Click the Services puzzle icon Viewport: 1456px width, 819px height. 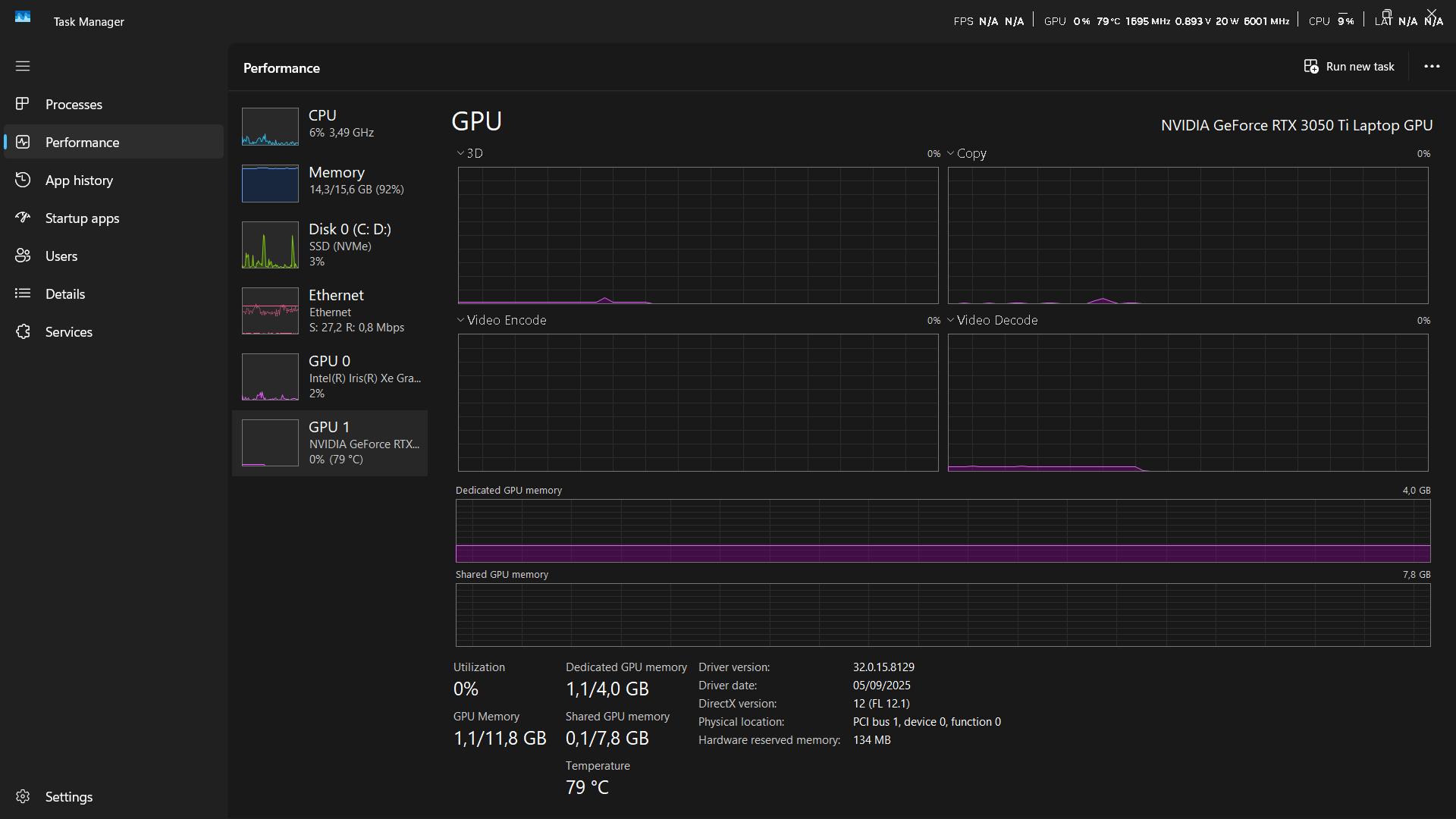[23, 331]
